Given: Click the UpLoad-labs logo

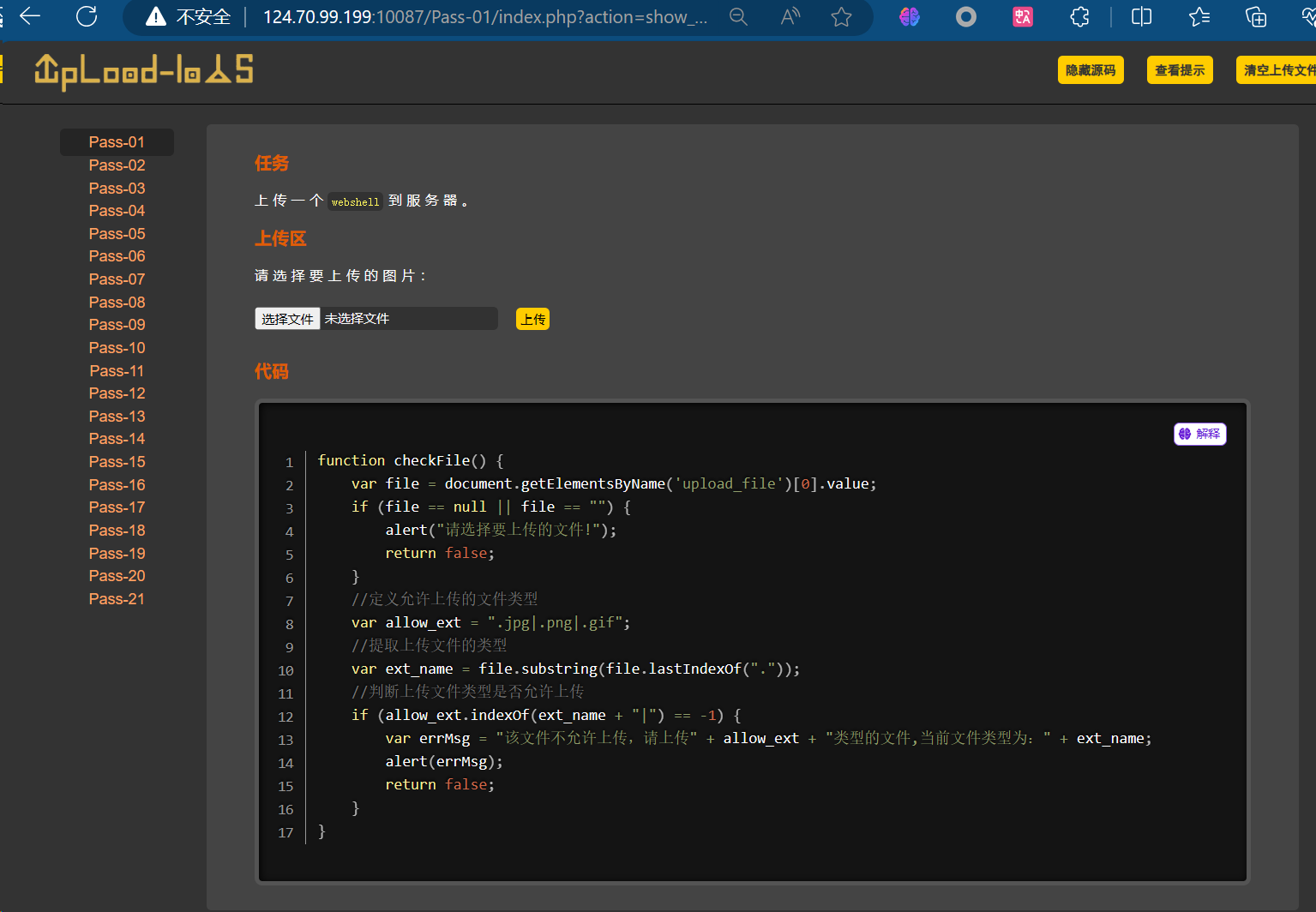Looking at the screenshot, I should [x=143, y=70].
